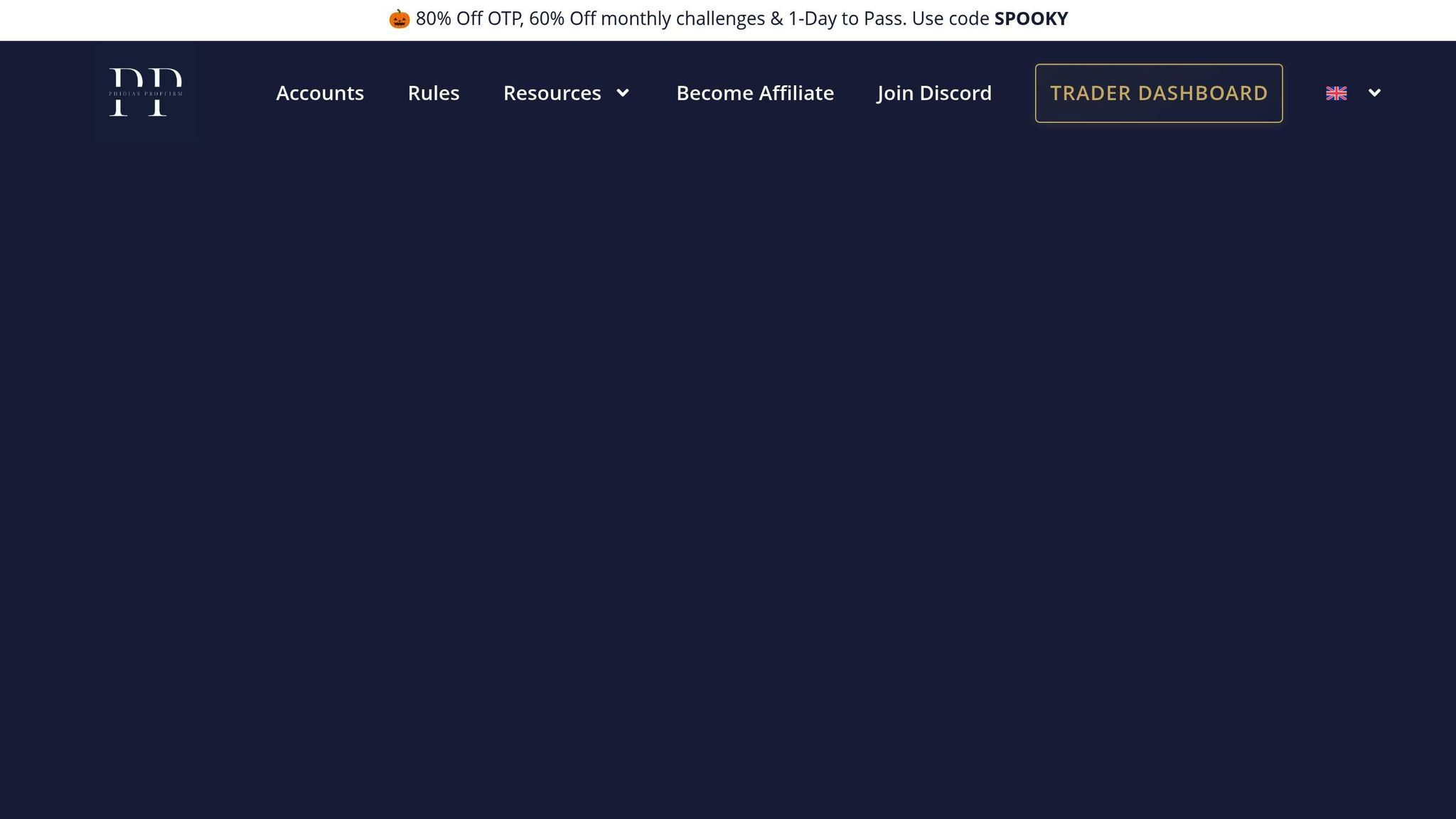
Task: Follow the Join Discord link
Action: coord(933,93)
